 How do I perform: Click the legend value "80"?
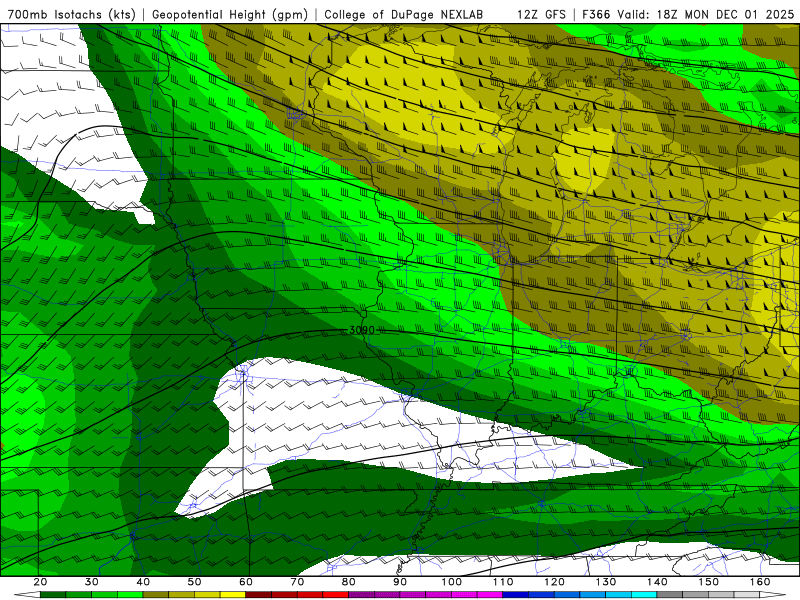pos(348,582)
